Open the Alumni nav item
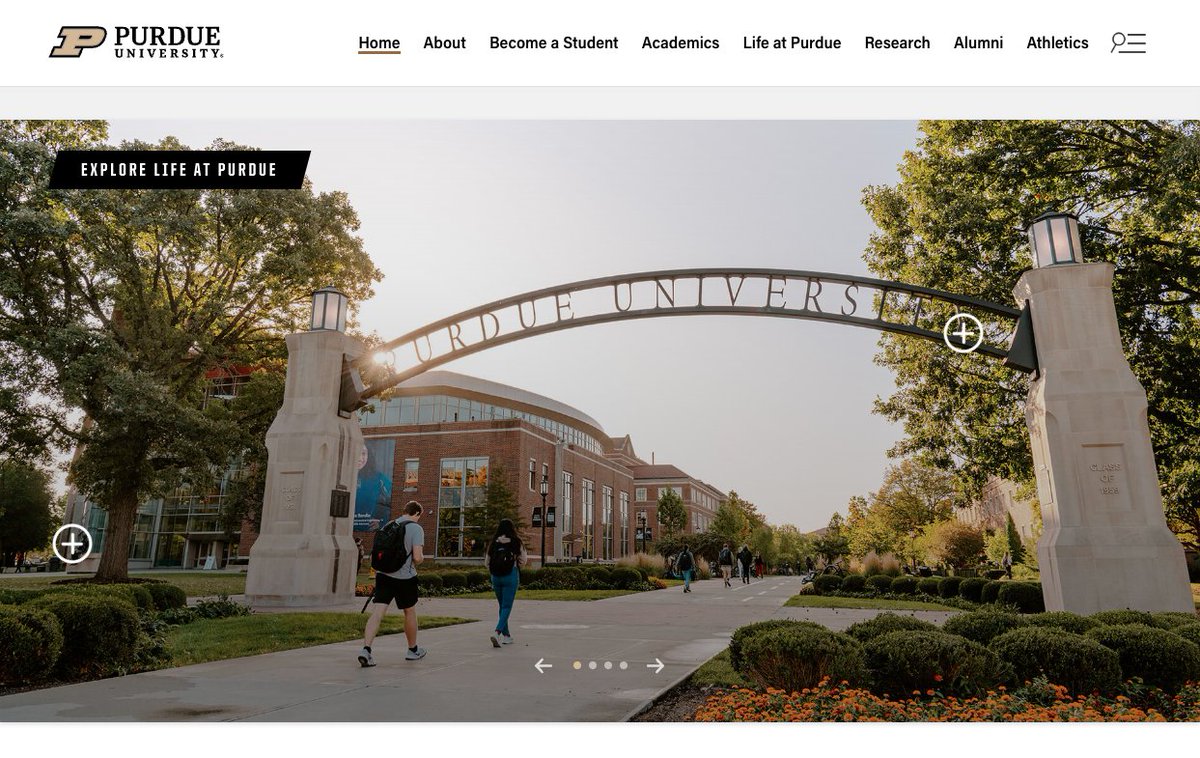The height and width of the screenshot is (758, 1200). [x=978, y=43]
